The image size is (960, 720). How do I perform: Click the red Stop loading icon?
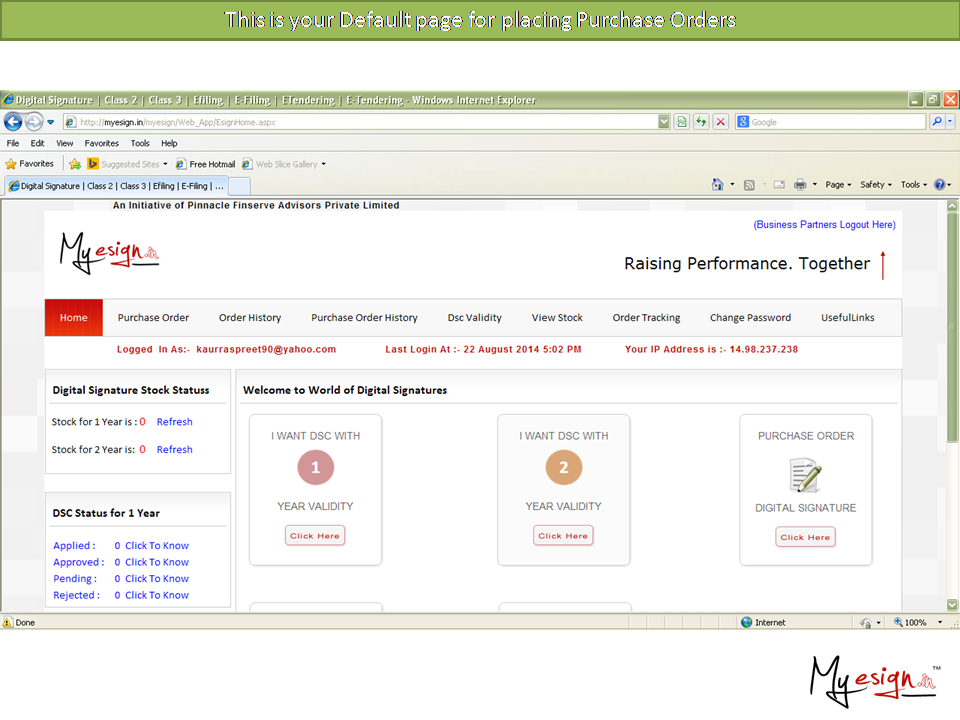tap(720, 122)
